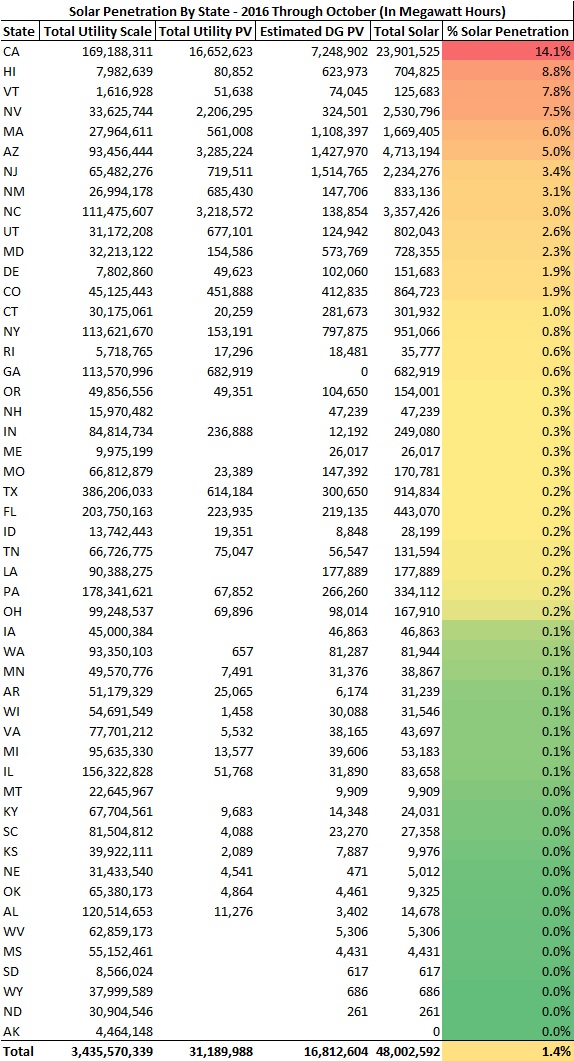Click the Total row label
This screenshot has width=574, height=1061.
20,1052
